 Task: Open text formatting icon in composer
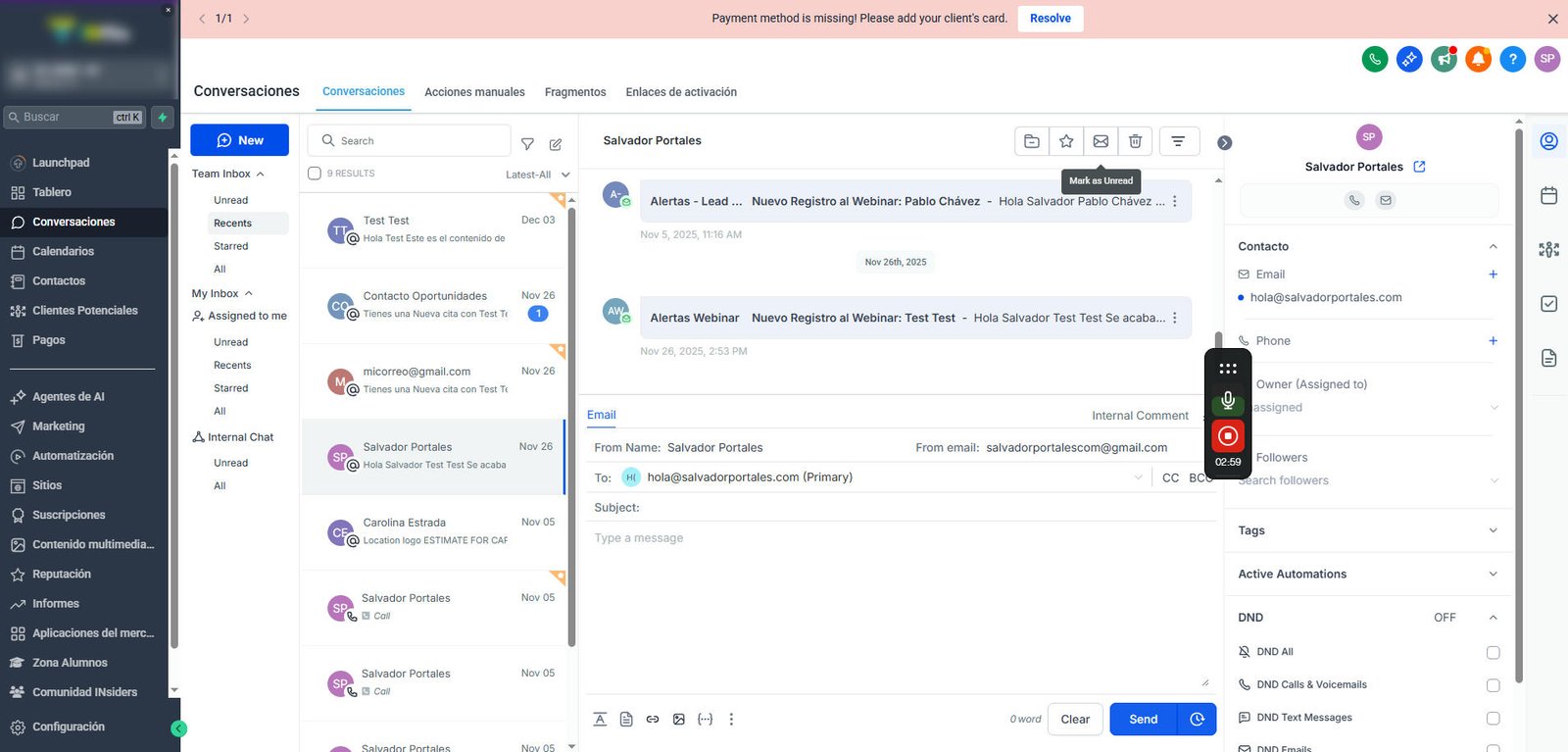click(x=600, y=719)
